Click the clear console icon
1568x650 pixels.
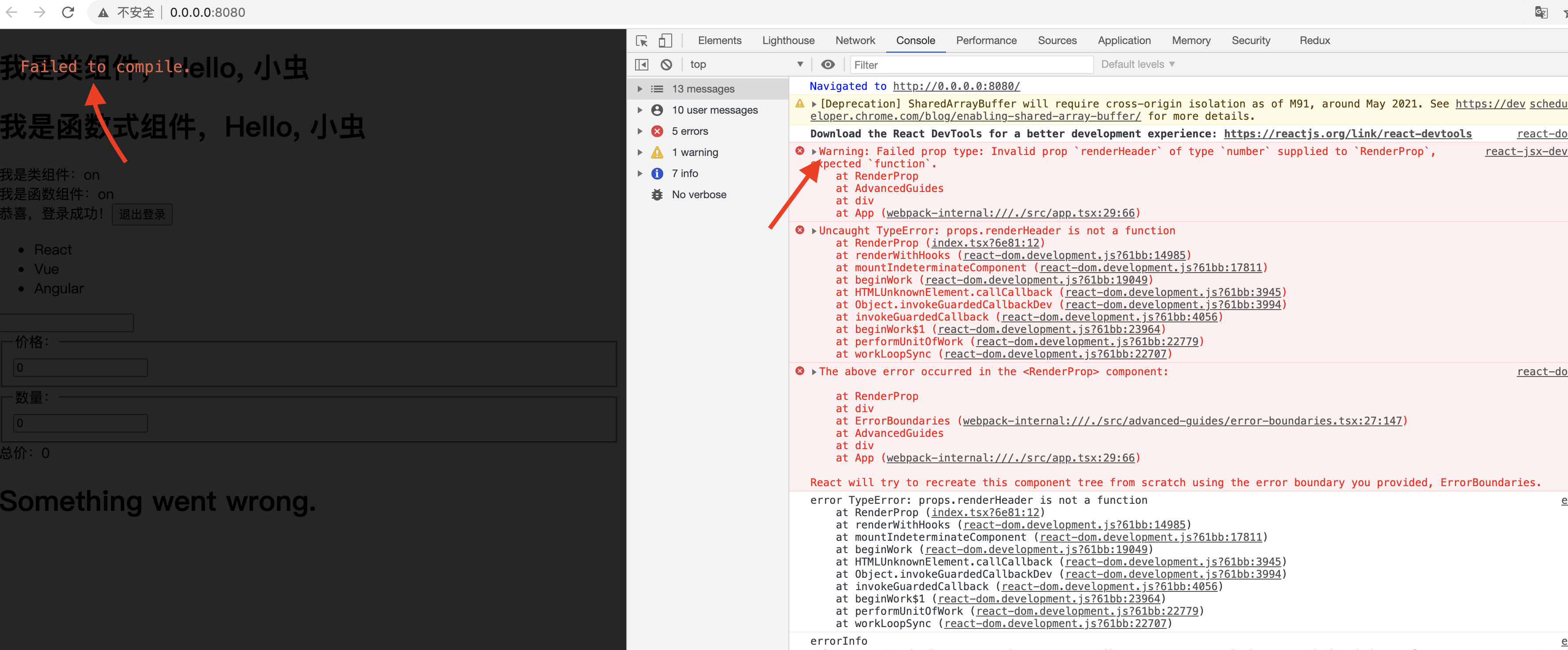click(x=666, y=64)
